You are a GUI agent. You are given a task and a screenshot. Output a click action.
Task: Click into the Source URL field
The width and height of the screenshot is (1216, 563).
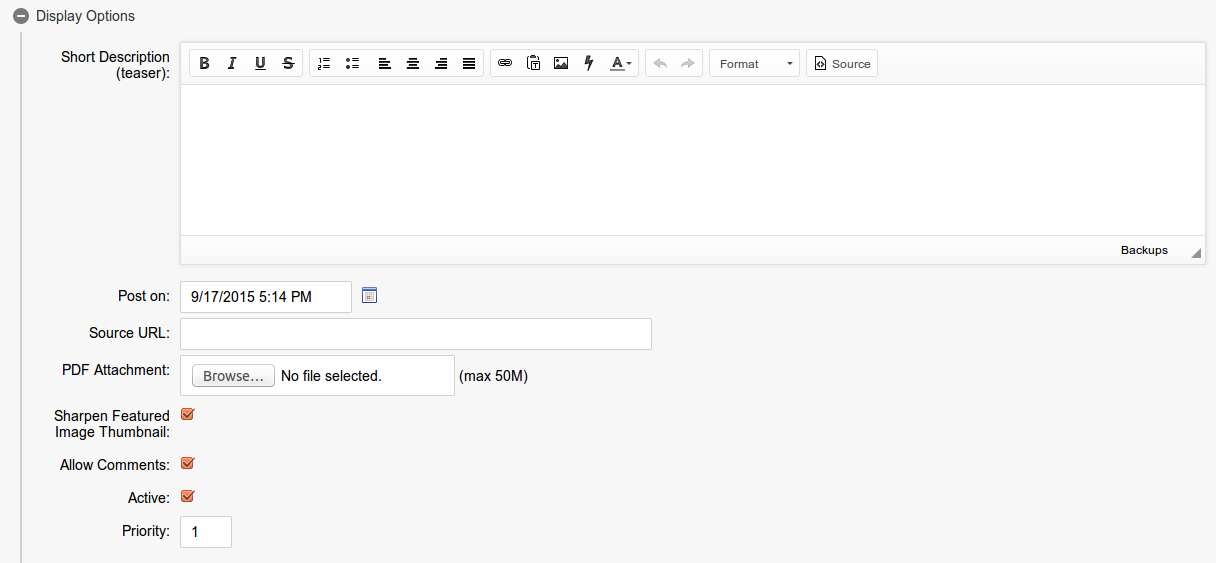415,334
